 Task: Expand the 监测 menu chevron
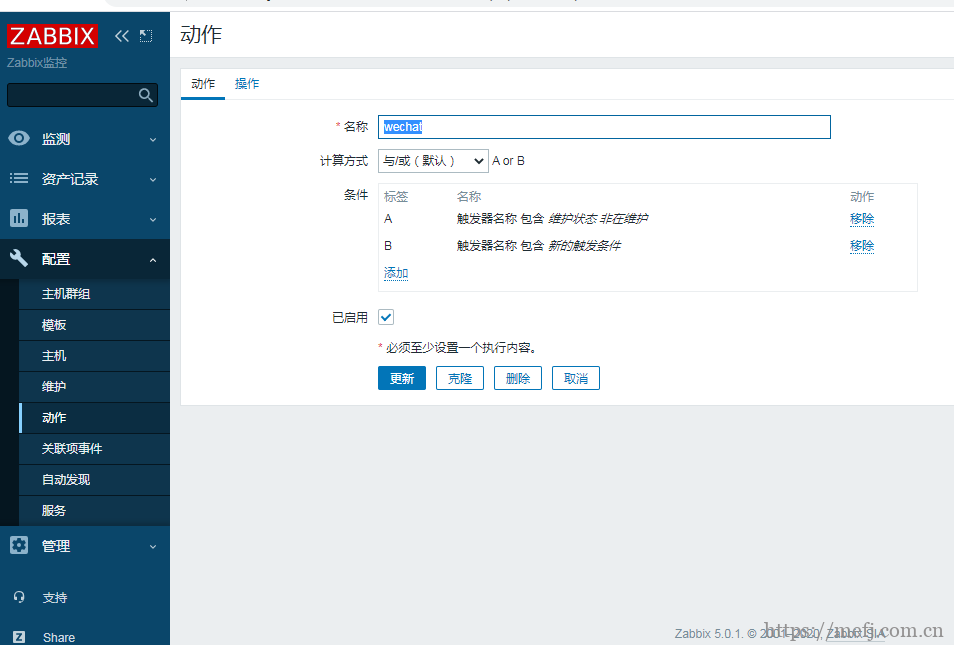pyautogui.click(x=153, y=140)
